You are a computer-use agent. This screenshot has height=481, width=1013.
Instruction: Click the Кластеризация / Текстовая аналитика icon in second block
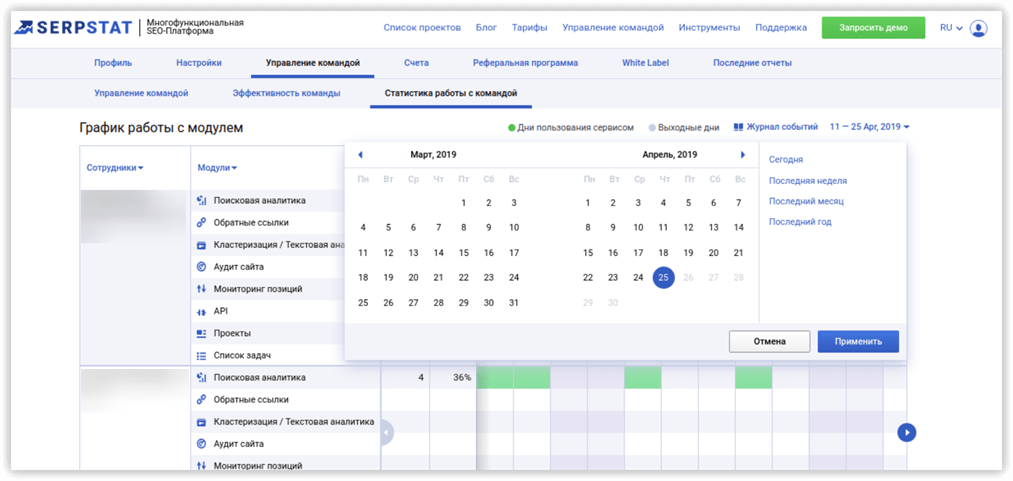point(201,422)
